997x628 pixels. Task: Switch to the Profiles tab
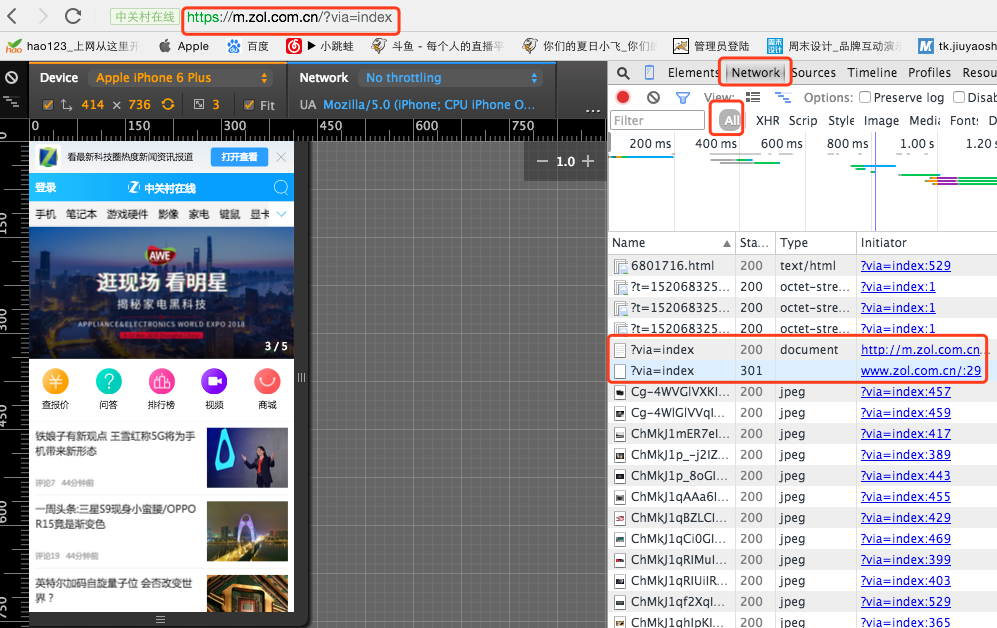click(x=930, y=72)
